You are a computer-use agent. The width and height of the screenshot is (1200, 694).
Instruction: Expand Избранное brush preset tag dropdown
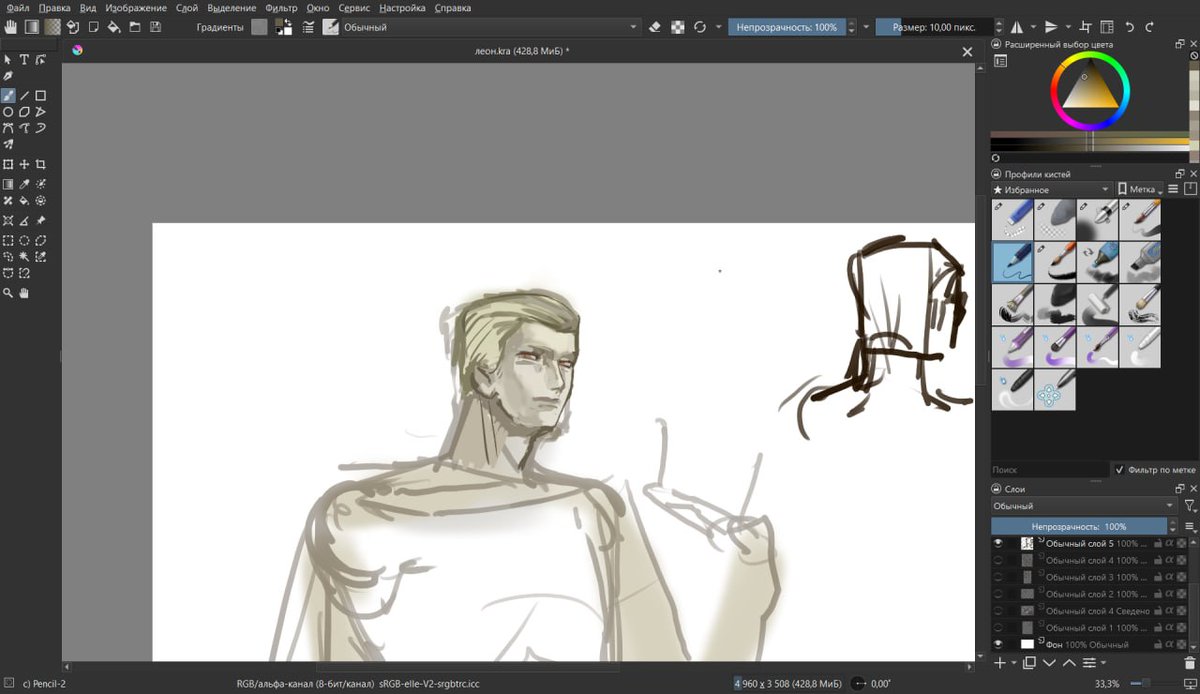coord(1051,189)
